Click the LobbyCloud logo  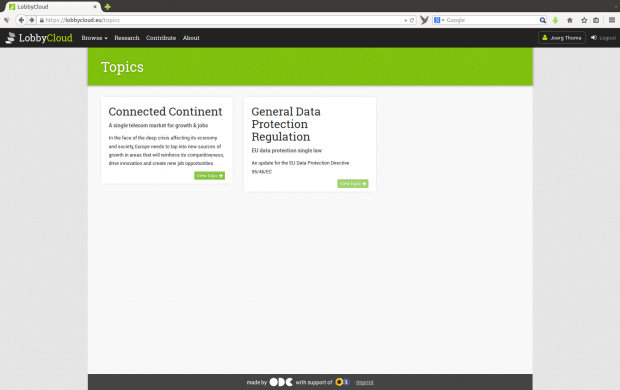pos(39,38)
